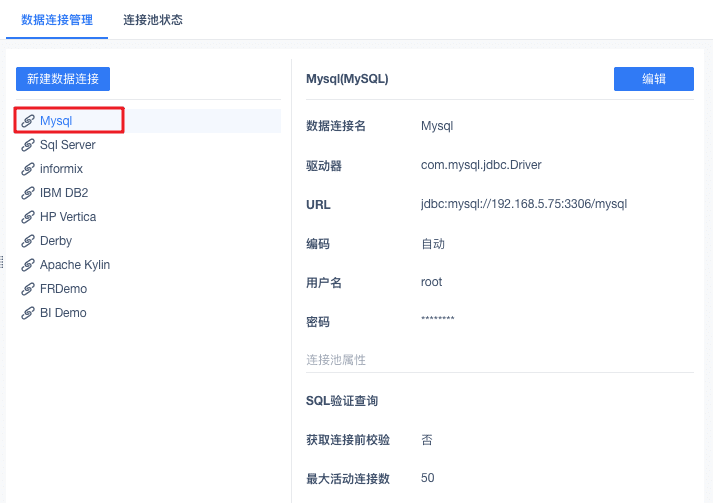Click the 新建数据连接 button
This screenshot has width=713, height=503.
(63, 79)
